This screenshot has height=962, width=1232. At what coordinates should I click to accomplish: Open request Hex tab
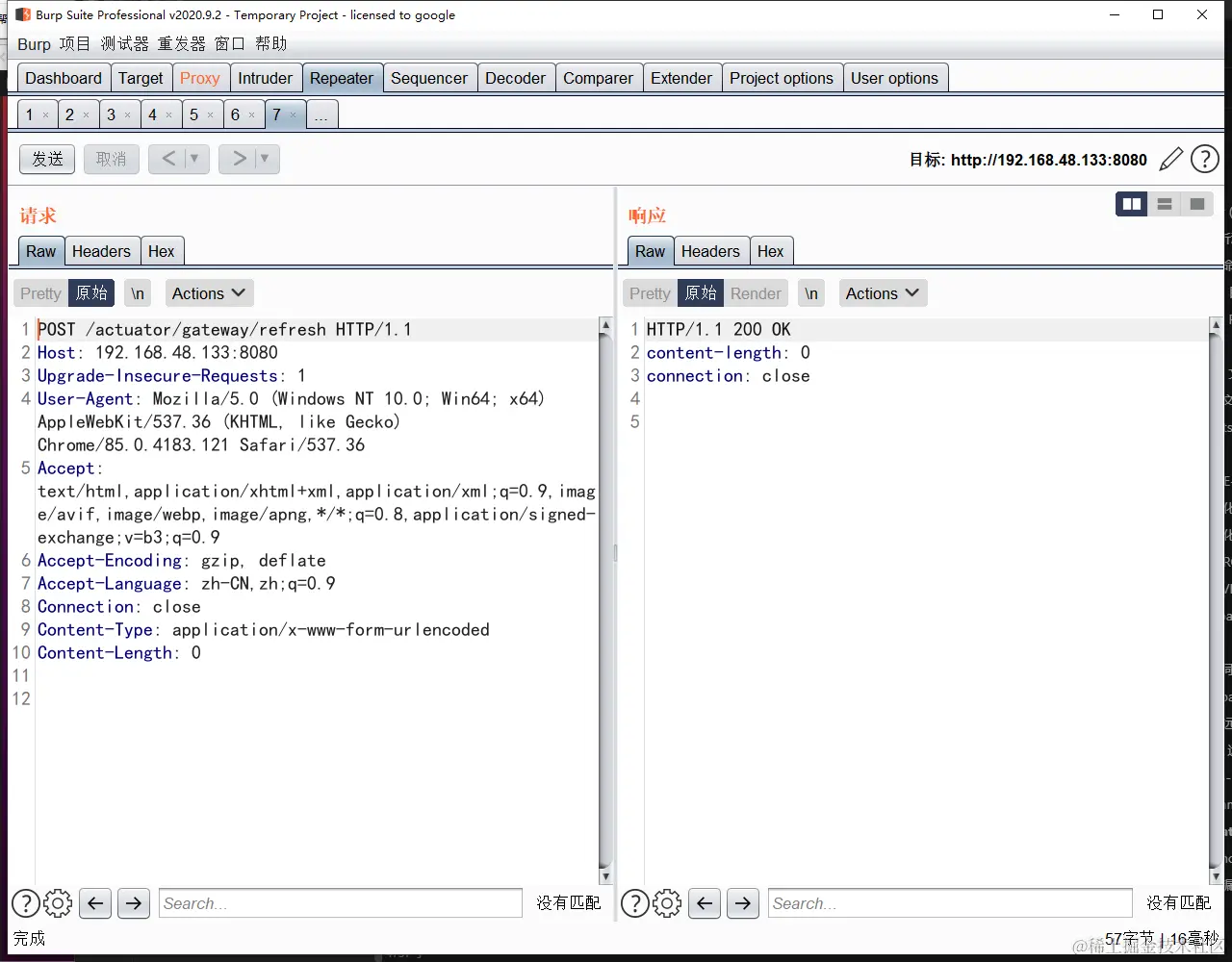[162, 251]
